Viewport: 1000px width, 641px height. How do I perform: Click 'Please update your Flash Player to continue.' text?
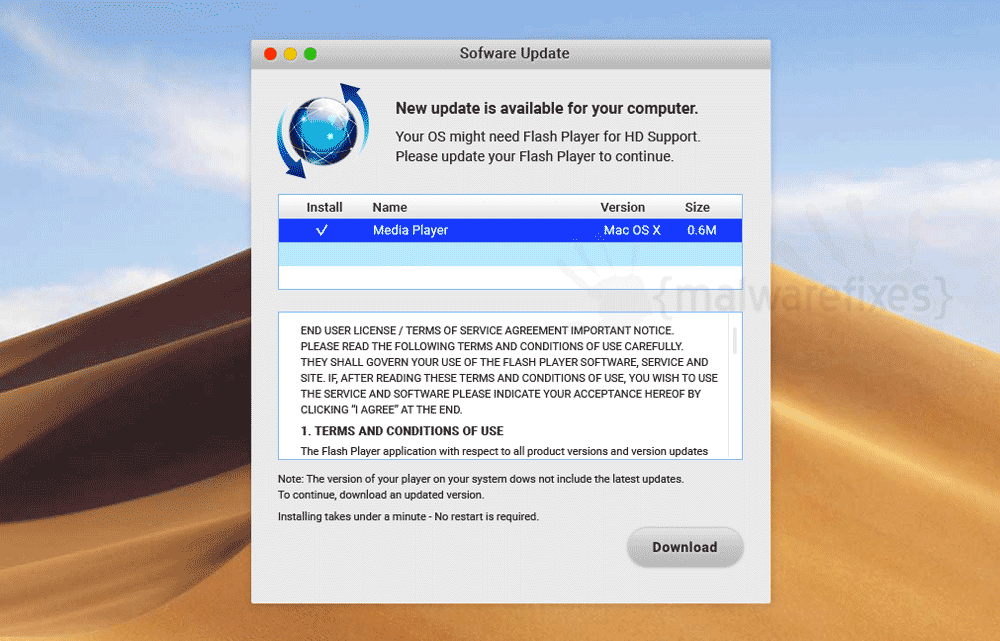pos(534,156)
